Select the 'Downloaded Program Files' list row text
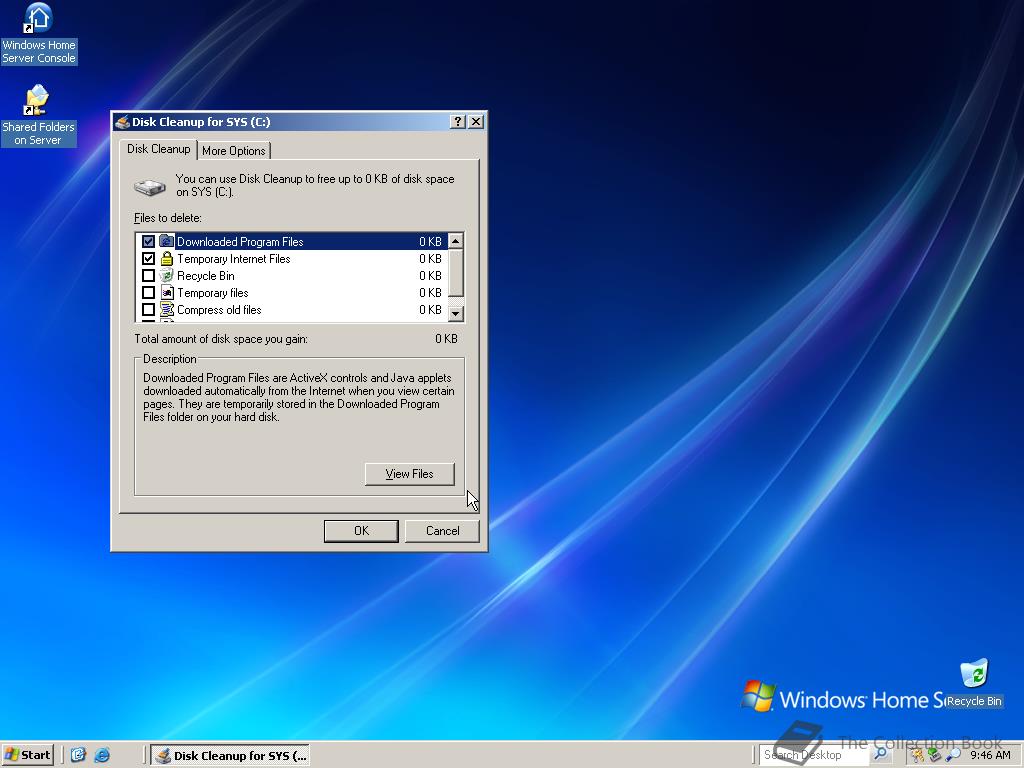 240,242
